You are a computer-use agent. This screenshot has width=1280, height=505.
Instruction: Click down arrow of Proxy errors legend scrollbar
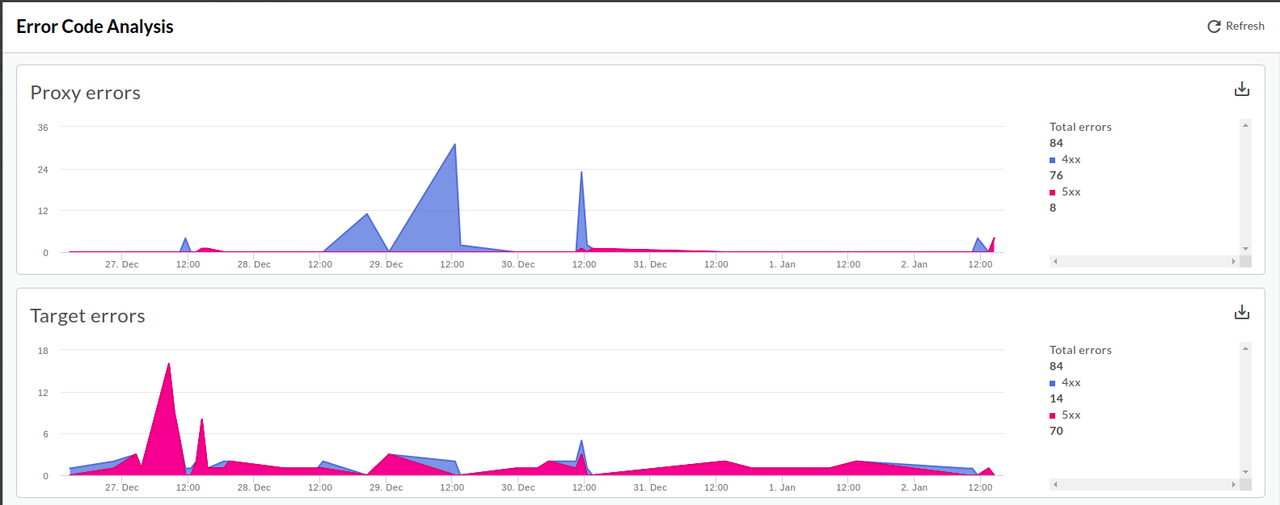point(1245,248)
